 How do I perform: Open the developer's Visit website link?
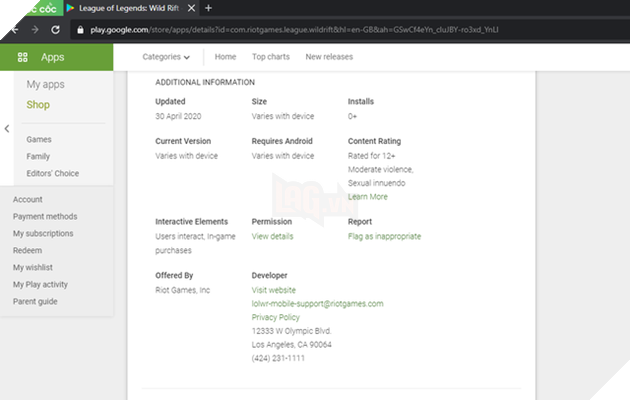(x=273, y=290)
